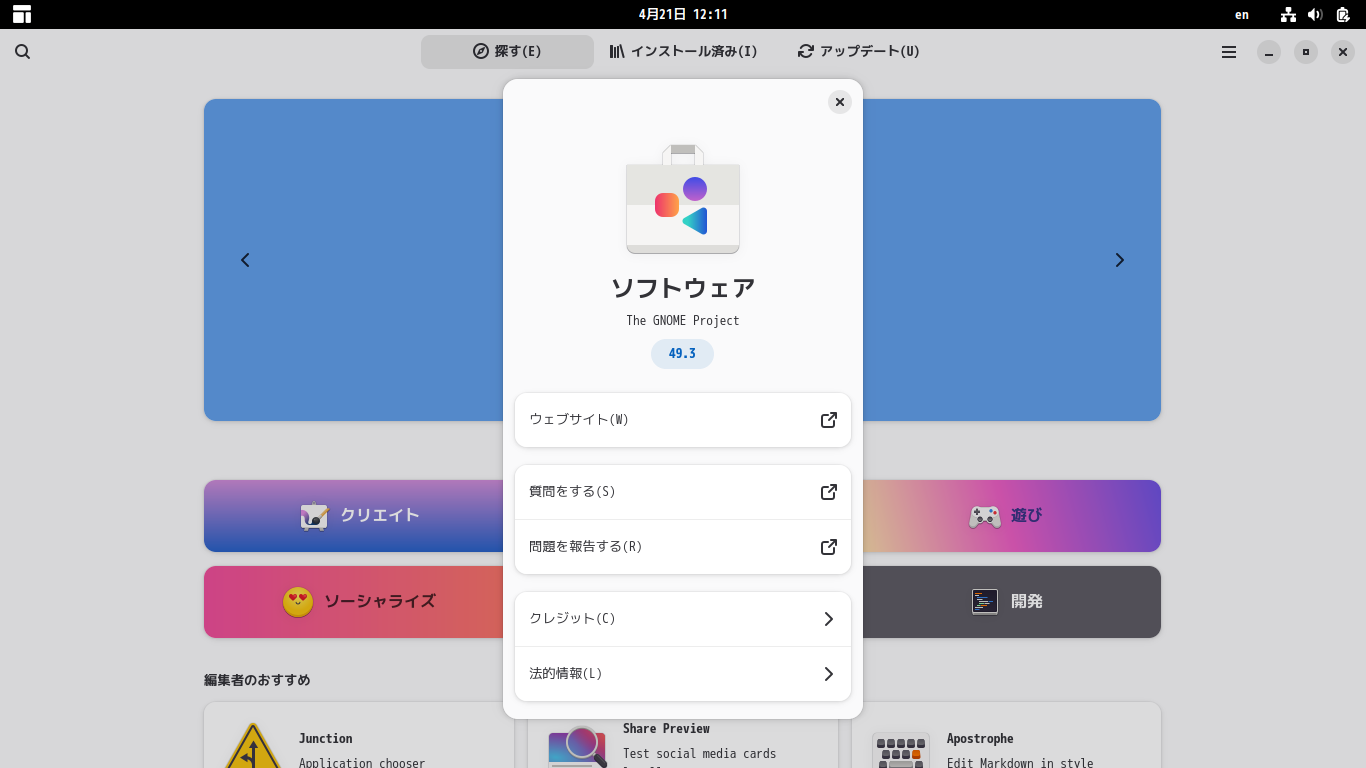Image resolution: width=1366 pixels, height=768 pixels.
Task: Click external link icon beside 質問をする(S)
Action: click(829, 492)
